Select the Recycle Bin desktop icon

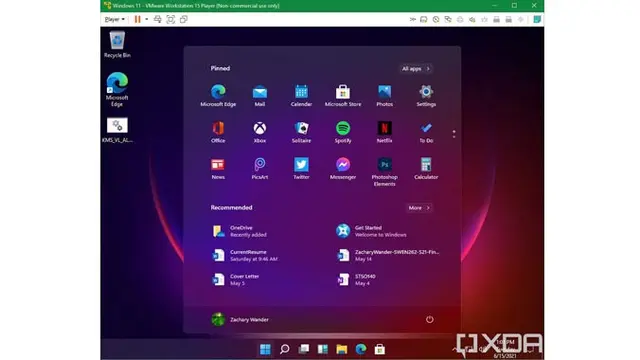[x=117, y=44]
